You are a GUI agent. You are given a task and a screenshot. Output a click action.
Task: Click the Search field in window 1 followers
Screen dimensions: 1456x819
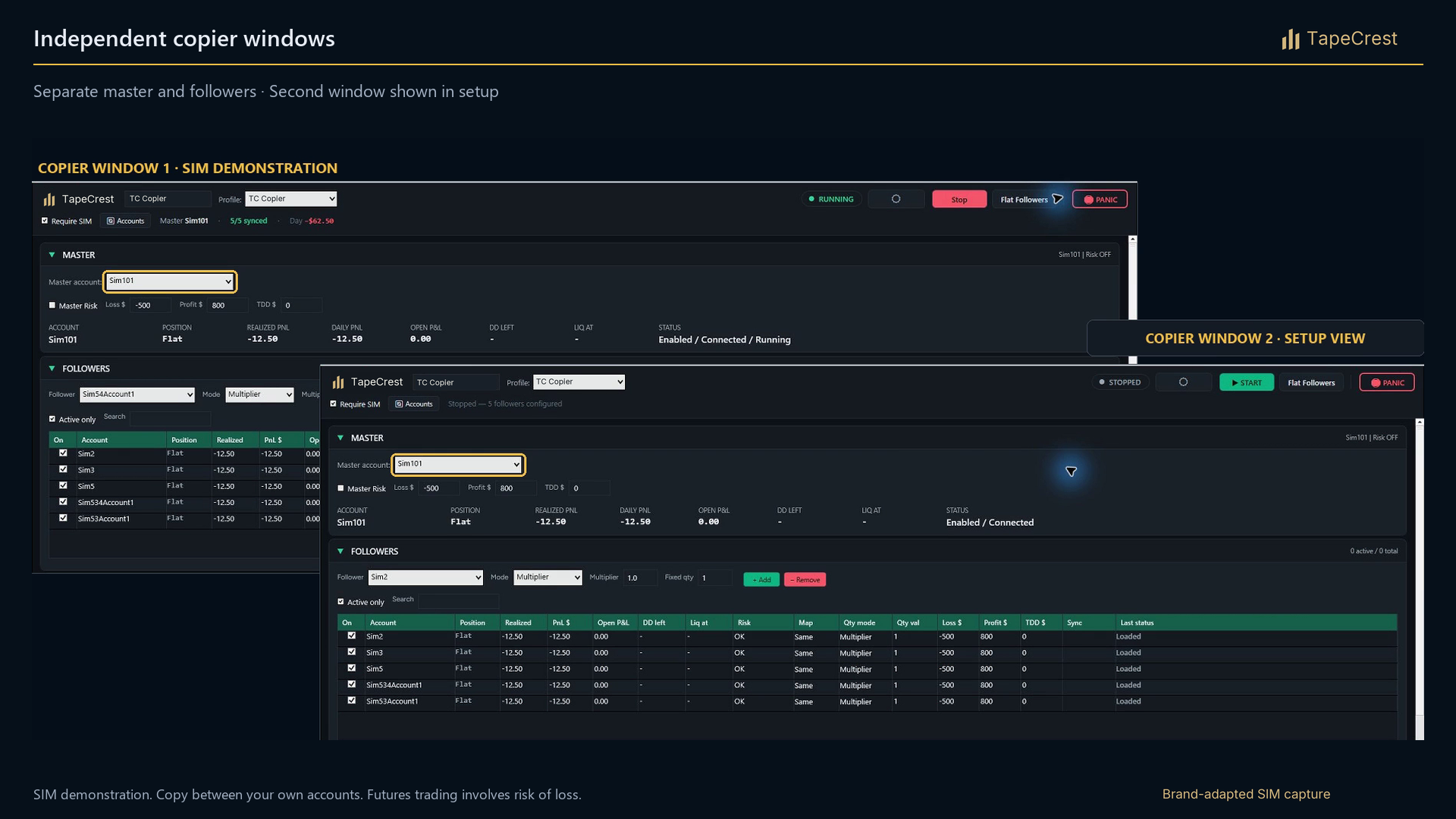click(x=170, y=418)
